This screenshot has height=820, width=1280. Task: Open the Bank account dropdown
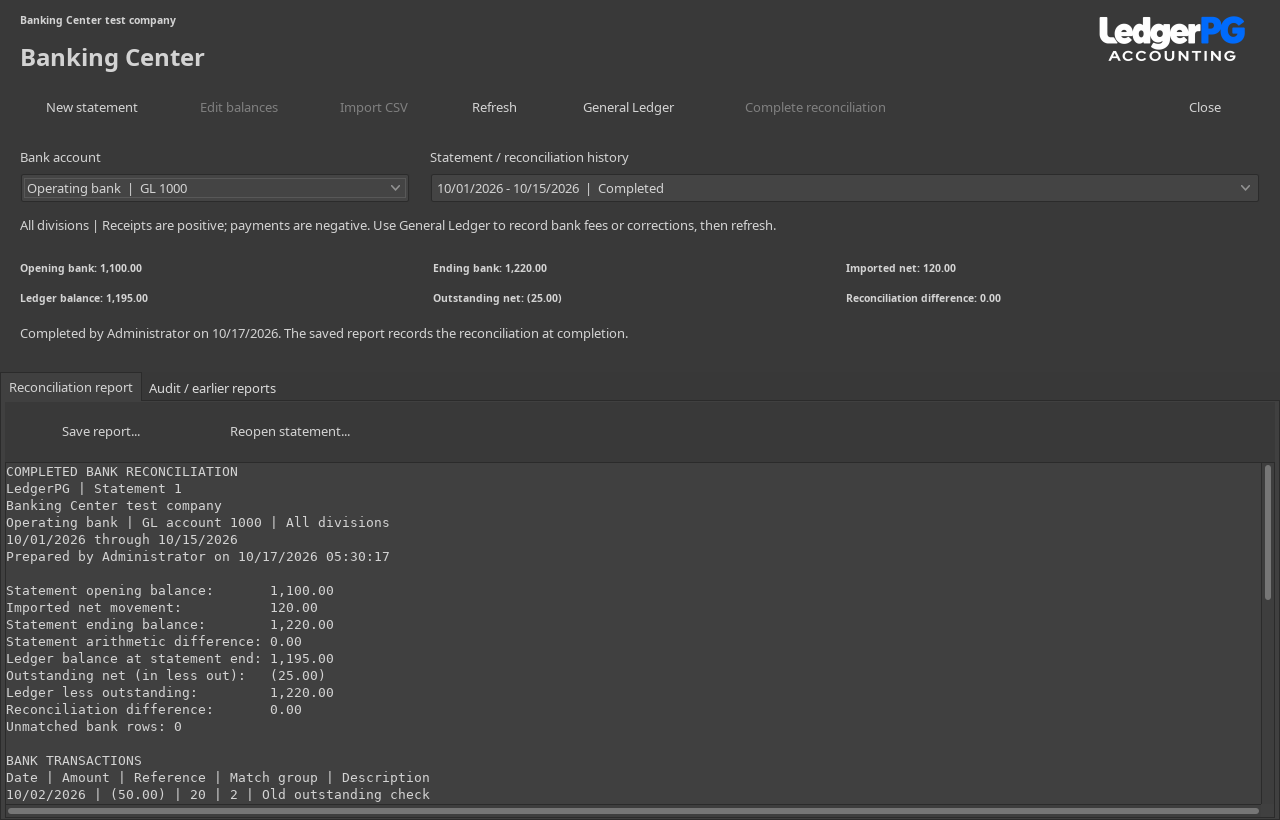(x=215, y=188)
